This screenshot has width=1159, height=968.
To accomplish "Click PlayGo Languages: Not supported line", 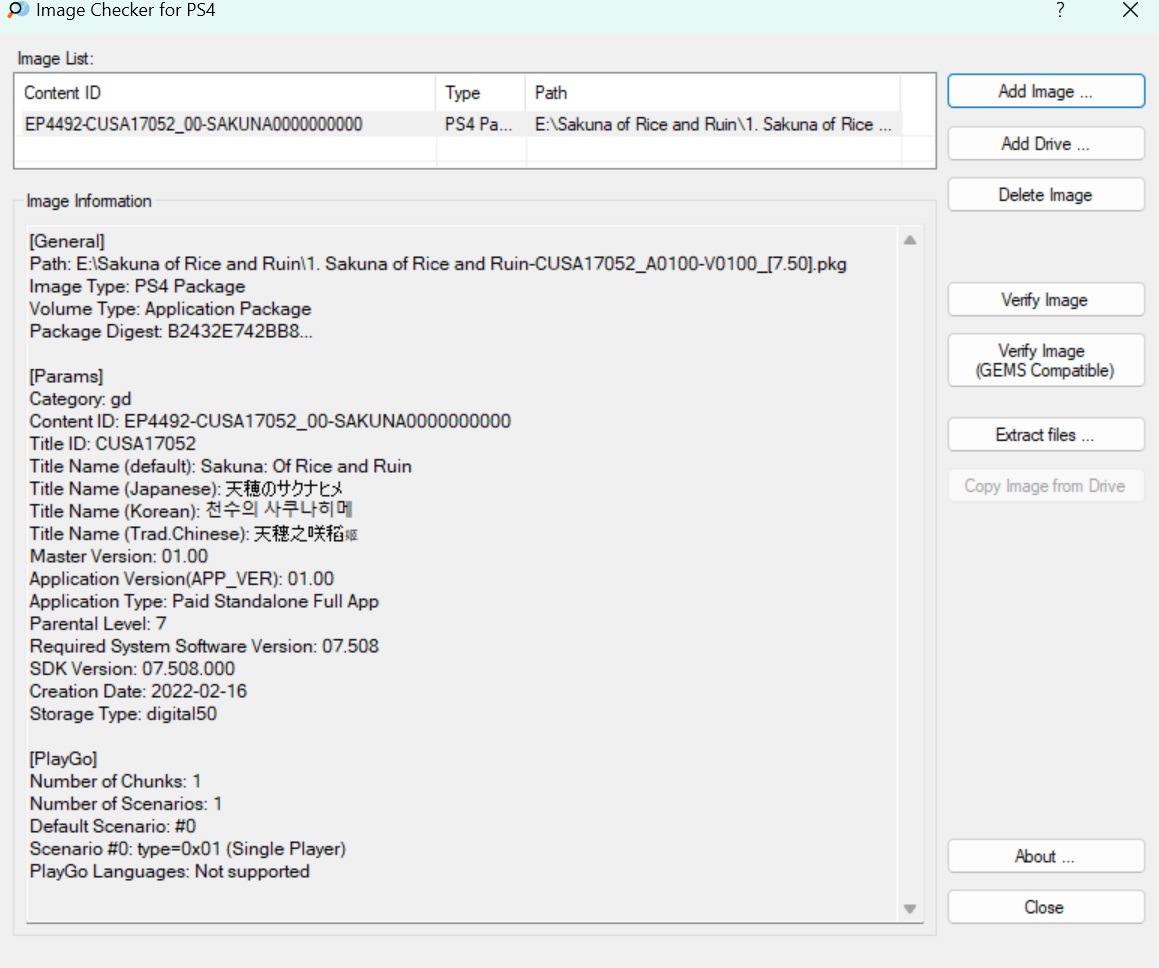I will pyautogui.click(x=170, y=872).
